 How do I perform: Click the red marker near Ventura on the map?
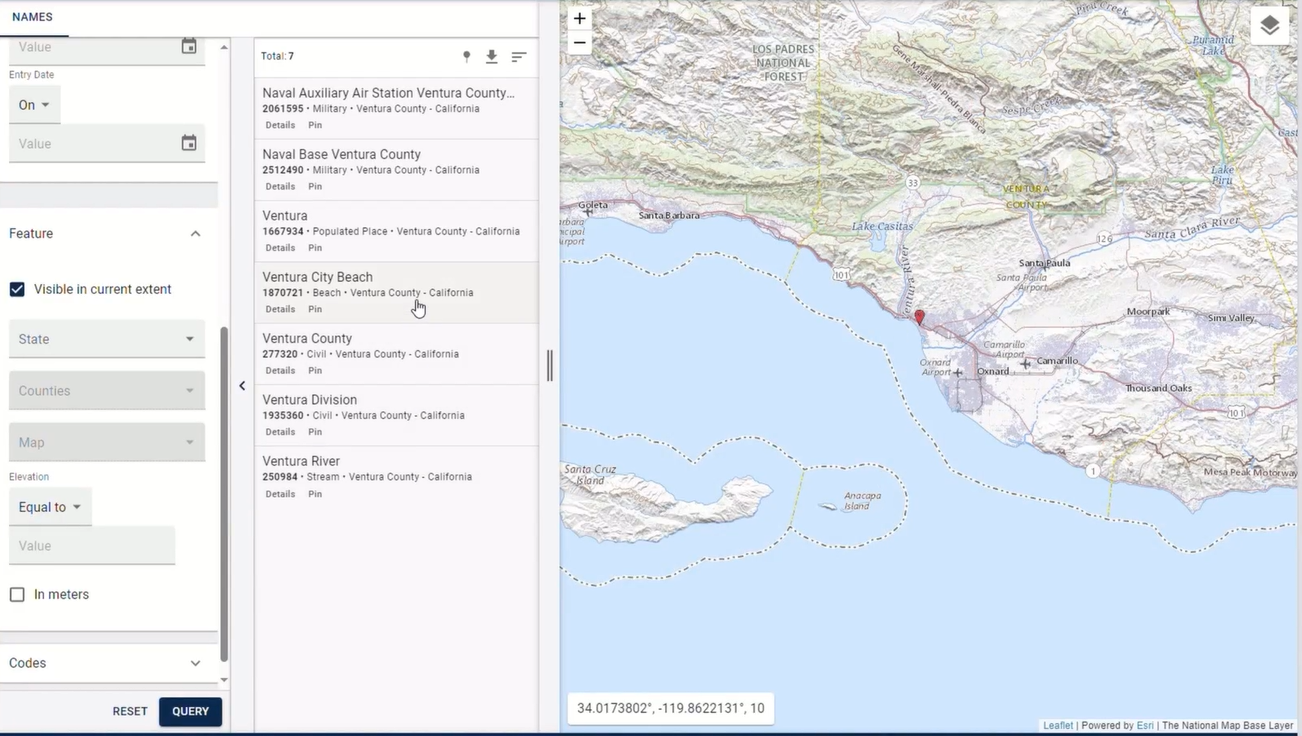point(919,316)
